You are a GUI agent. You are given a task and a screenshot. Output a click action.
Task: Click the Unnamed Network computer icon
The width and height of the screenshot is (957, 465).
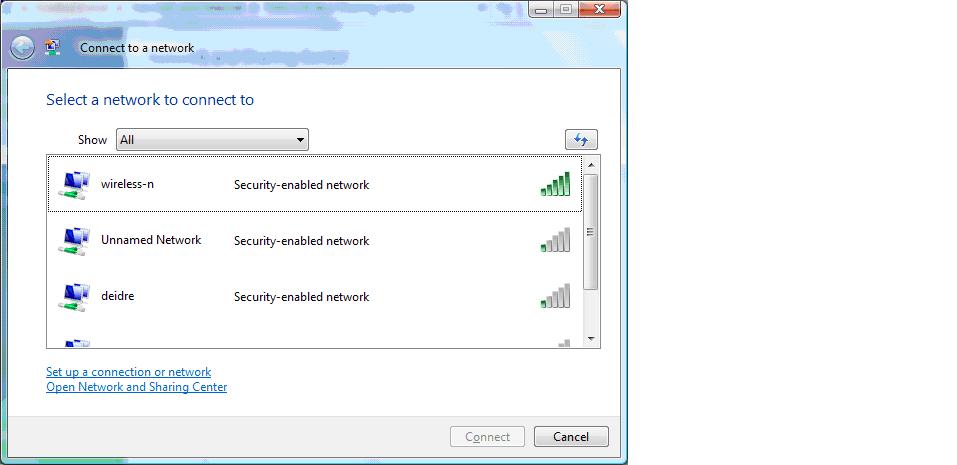pyautogui.click(x=74, y=241)
